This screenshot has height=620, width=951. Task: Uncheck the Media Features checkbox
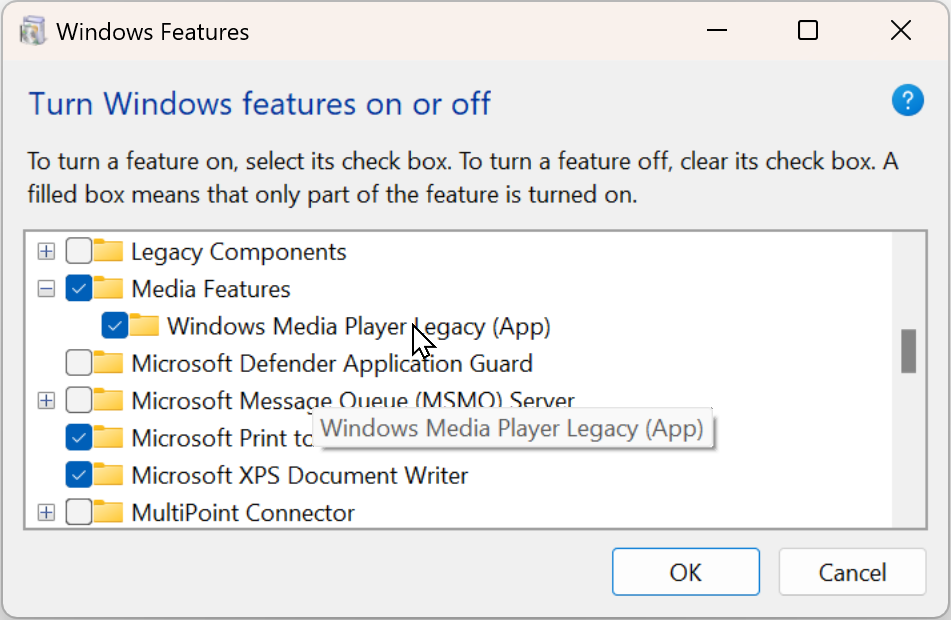click(x=79, y=289)
